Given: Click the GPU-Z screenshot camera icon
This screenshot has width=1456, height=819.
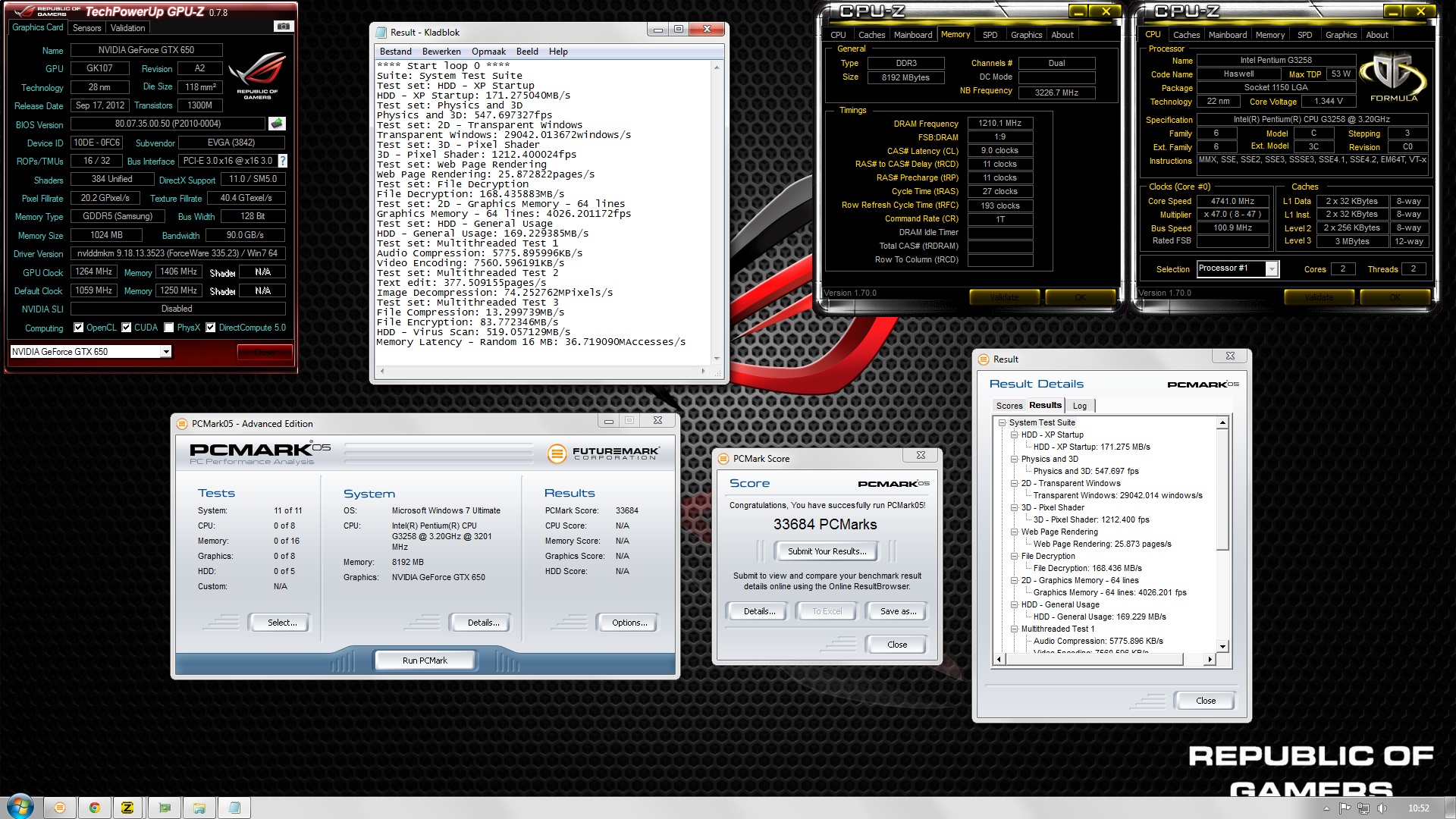Looking at the screenshot, I should point(283,27).
